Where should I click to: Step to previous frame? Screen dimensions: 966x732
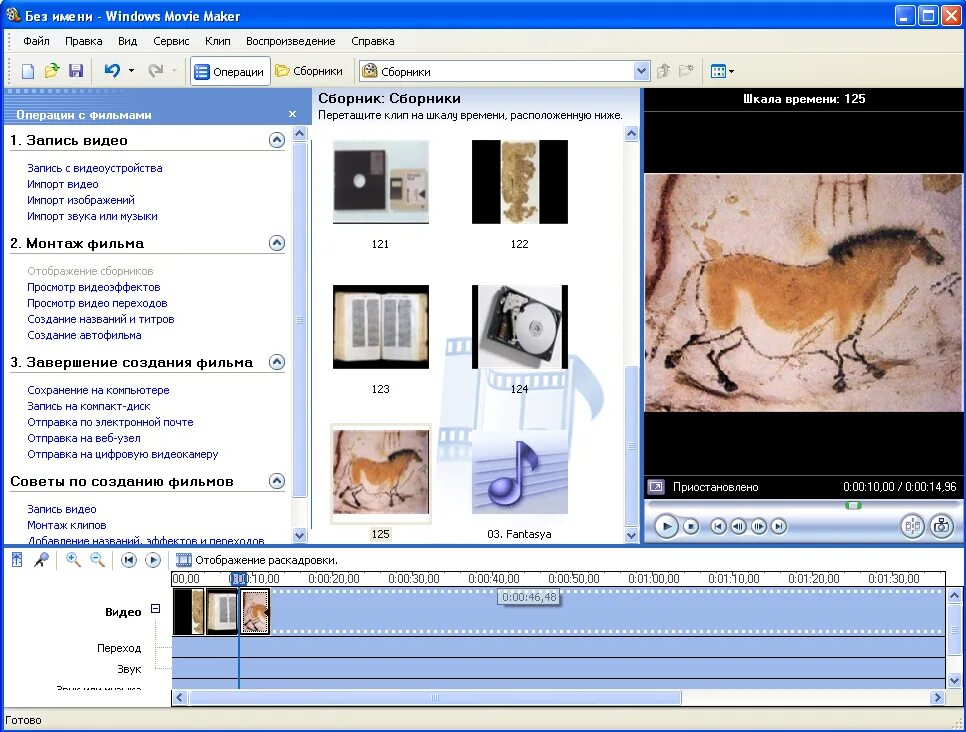pos(738,526)
